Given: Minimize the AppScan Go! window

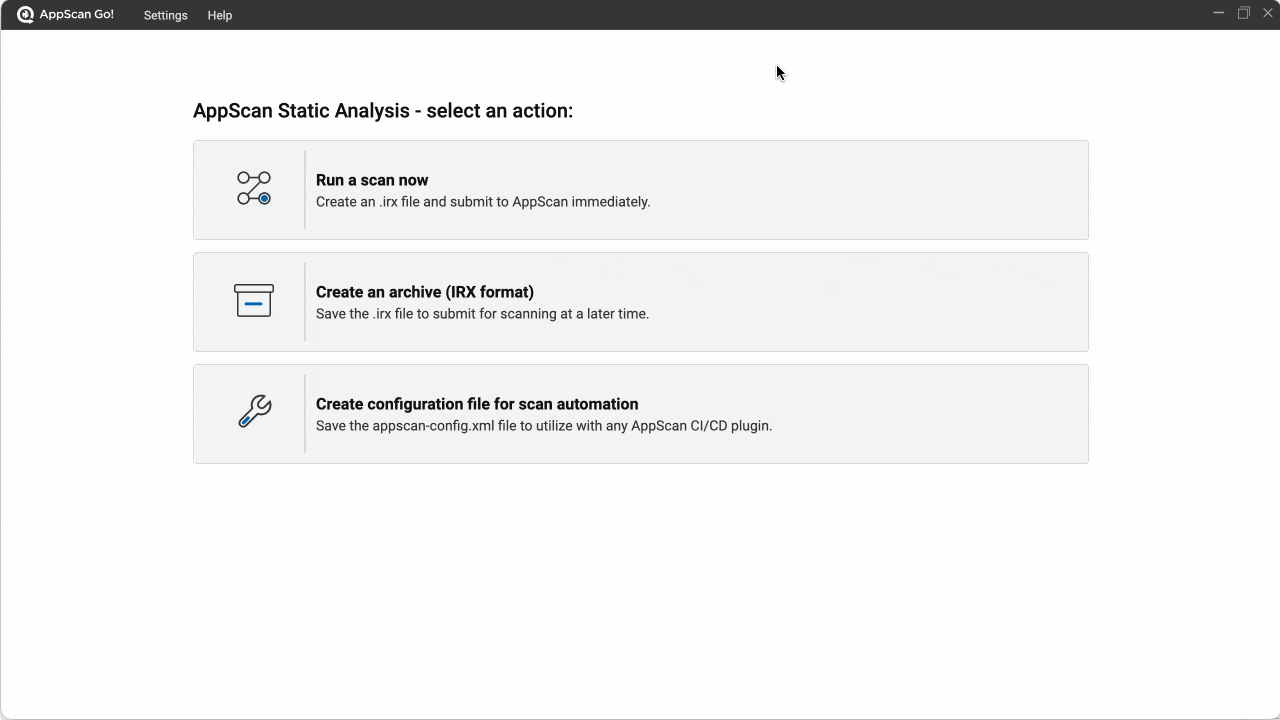Looking at the screenshot, I should coord(1218,13).
